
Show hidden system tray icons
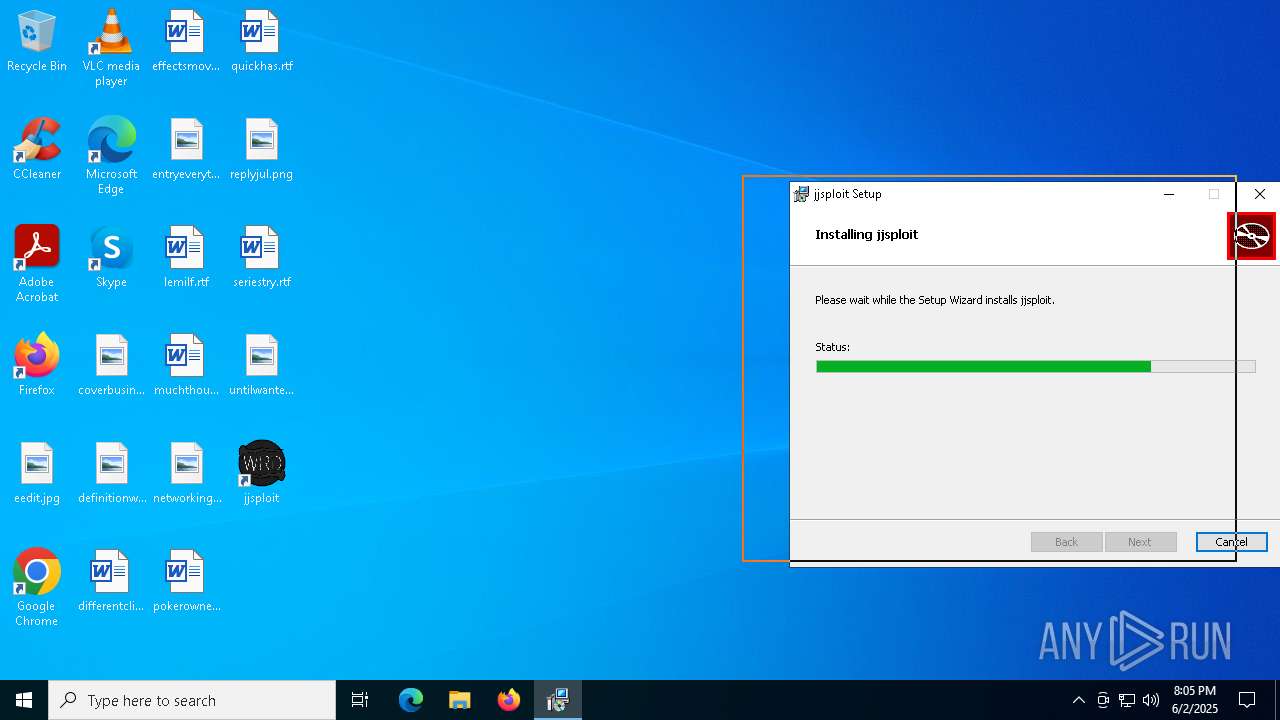tap(1078, 700)
